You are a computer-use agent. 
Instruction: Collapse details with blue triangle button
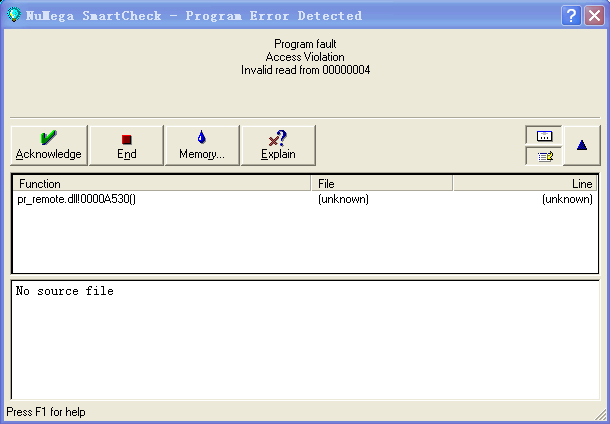(x=582, y=145)
